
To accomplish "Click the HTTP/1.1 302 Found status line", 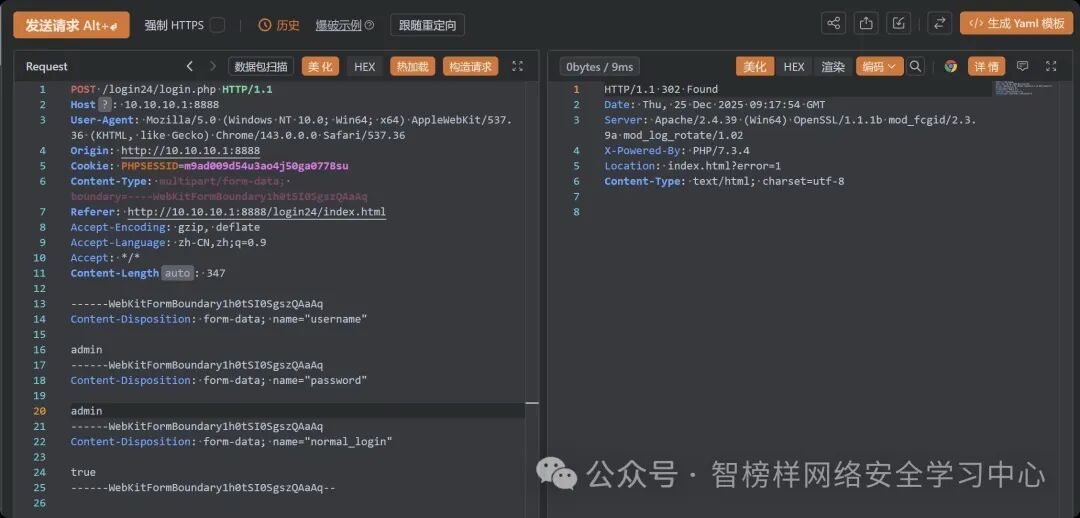I will click(661, 90).
